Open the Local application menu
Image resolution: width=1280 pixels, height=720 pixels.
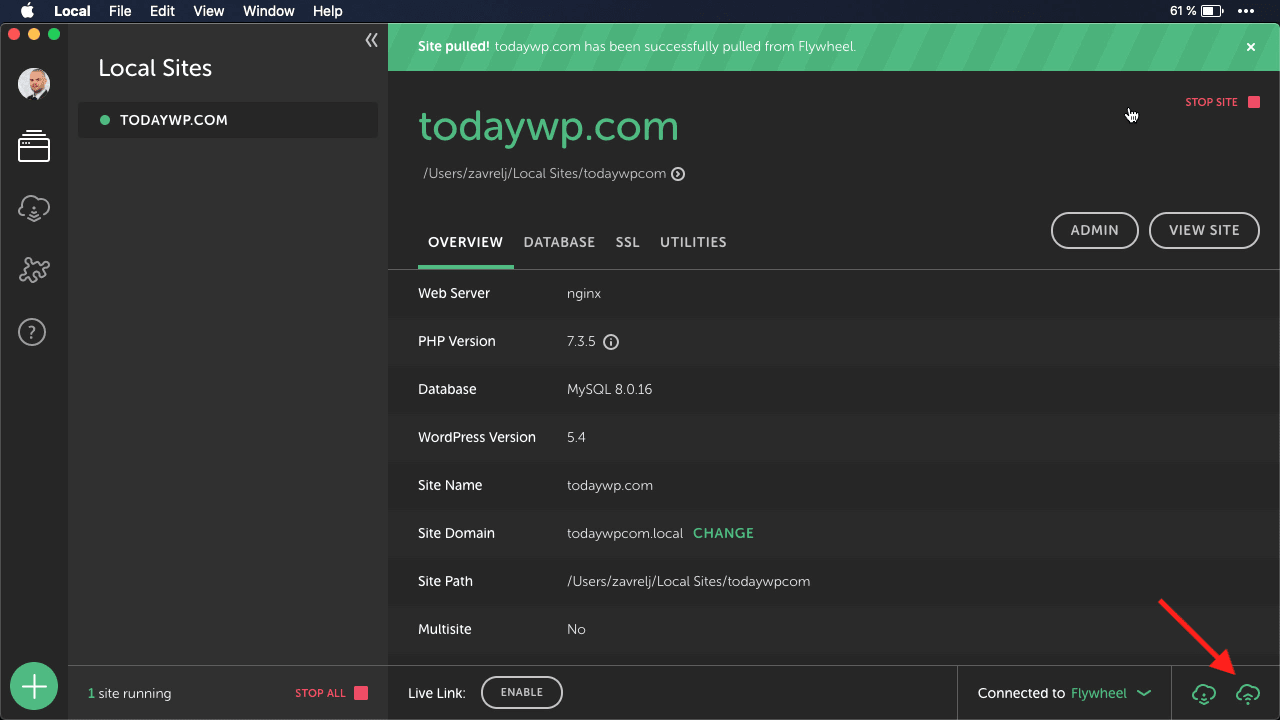click(x=72, y=11)
